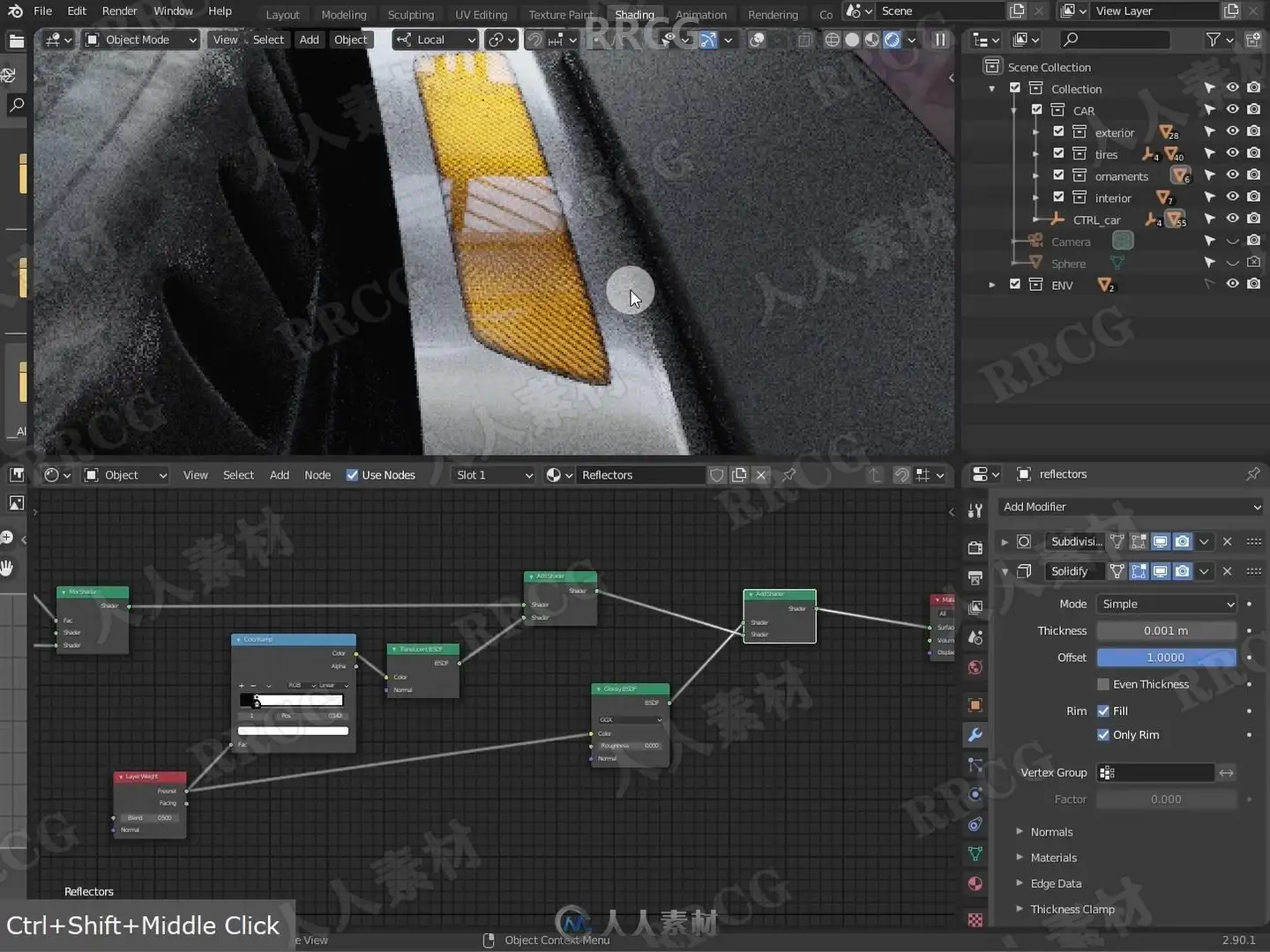This screenshot has width=1270, height=952.
Task: Open the Render properties tab
Action: click(975, 548)
